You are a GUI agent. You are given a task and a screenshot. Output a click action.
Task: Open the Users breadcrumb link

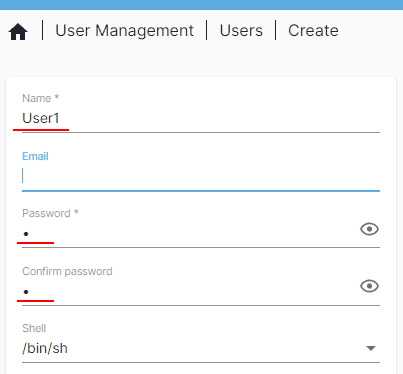click(x=241, y=31)
